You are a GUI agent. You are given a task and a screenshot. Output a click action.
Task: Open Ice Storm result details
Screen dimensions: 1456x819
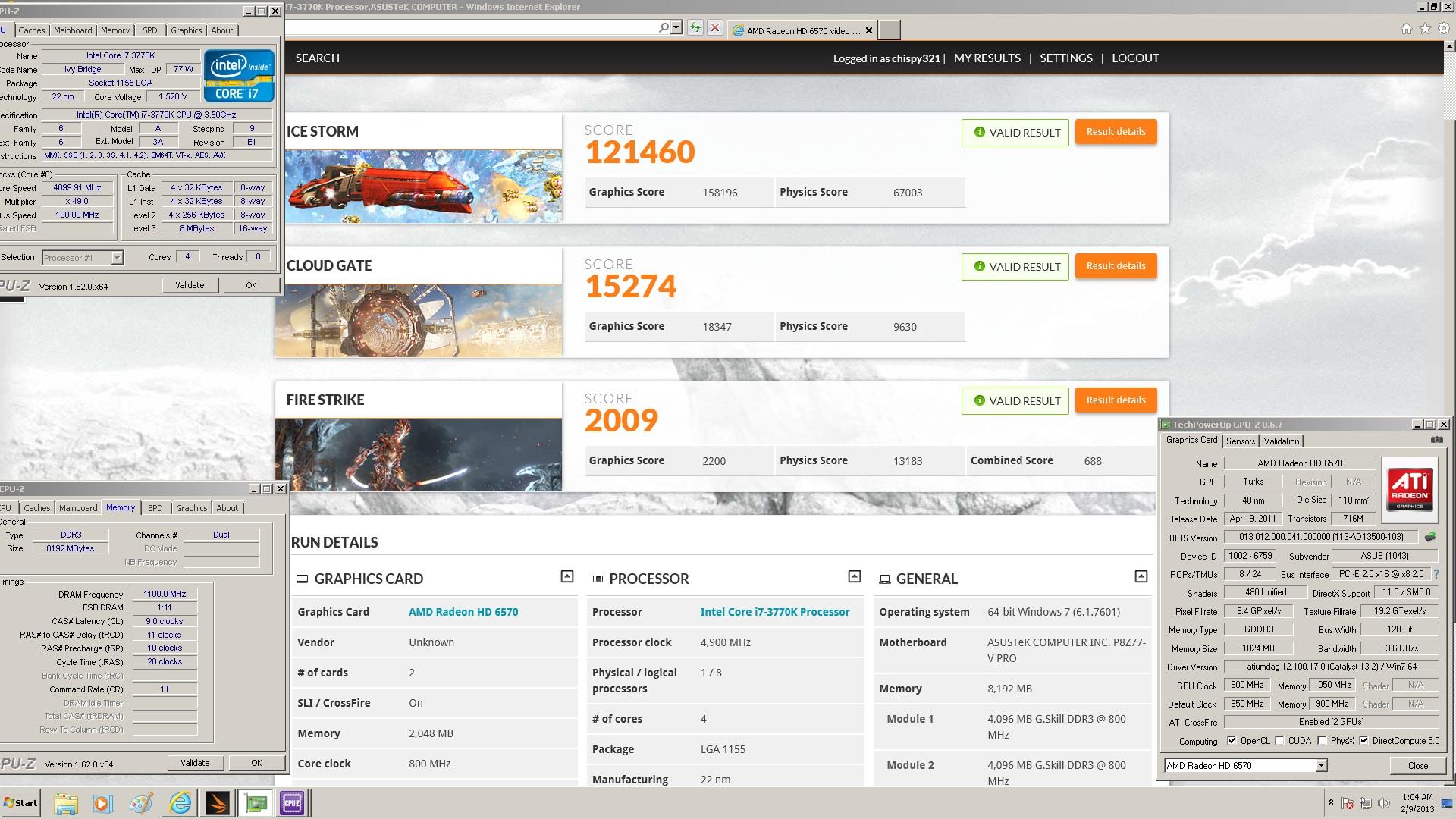tap(1116, 132)
